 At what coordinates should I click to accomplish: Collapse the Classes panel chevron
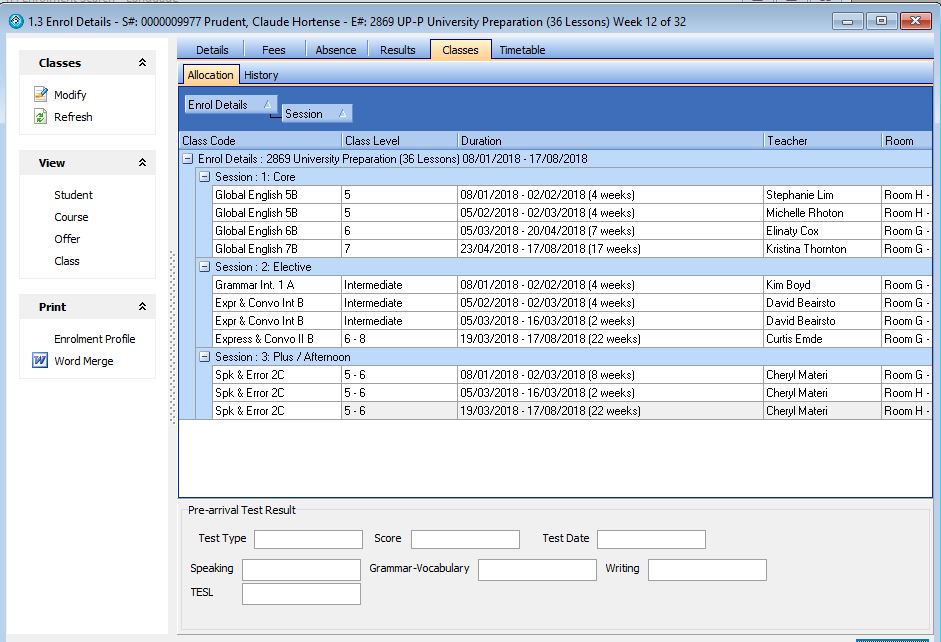(x=142, y=63)
